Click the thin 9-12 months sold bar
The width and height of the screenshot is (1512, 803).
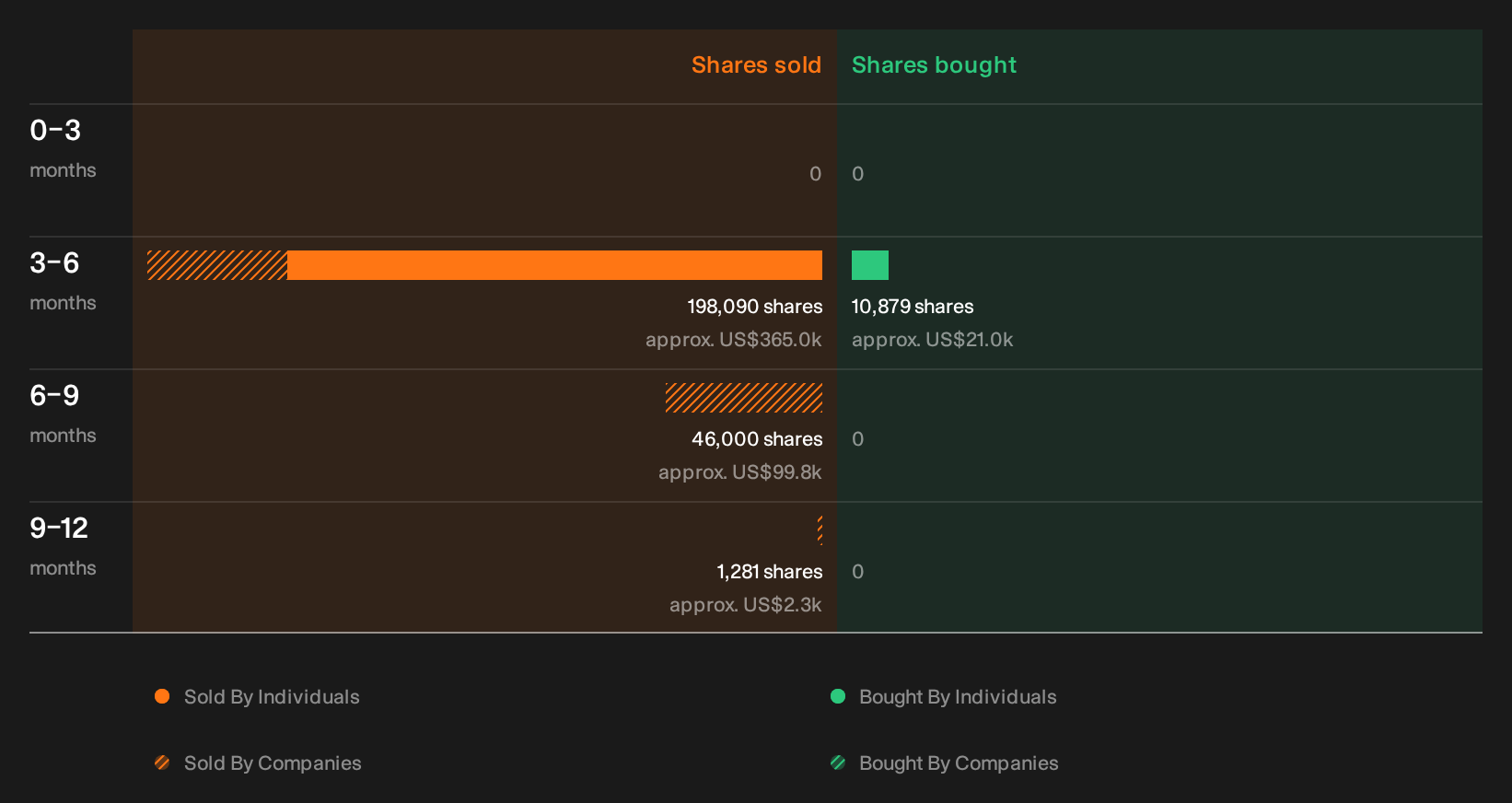(x=820, y=530)
